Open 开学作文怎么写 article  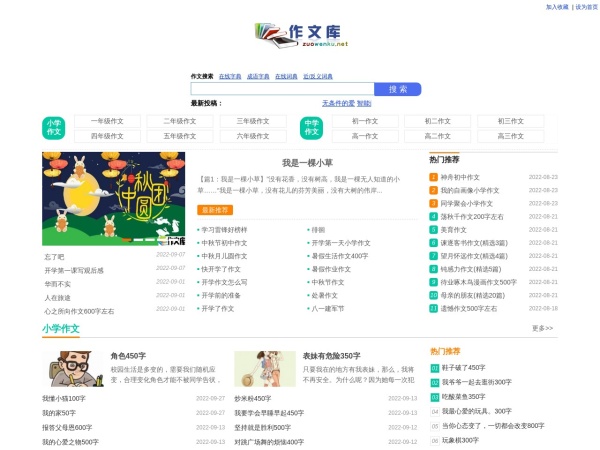coord(224,282)
